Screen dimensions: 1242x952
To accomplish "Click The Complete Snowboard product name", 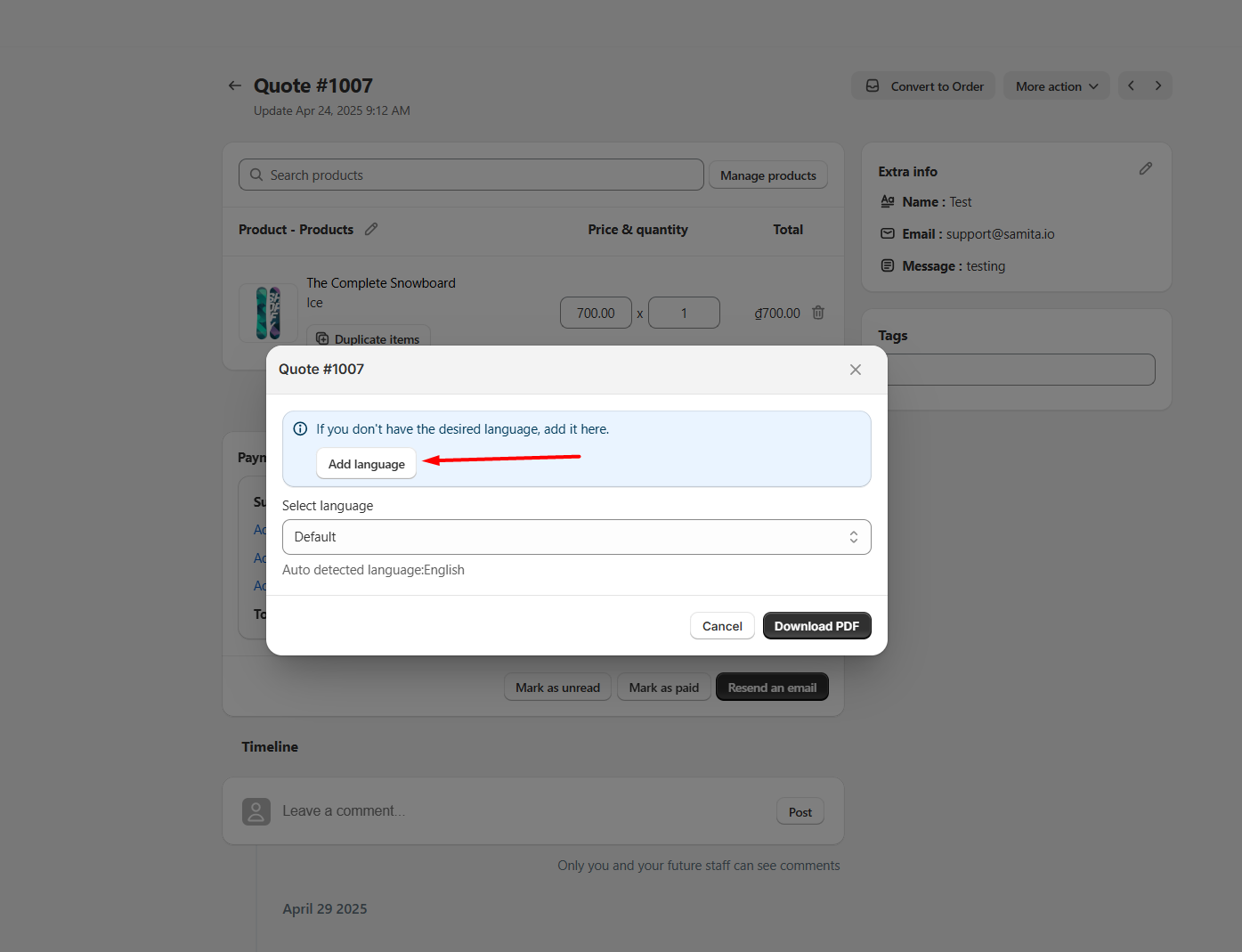I will pos(381,282).
